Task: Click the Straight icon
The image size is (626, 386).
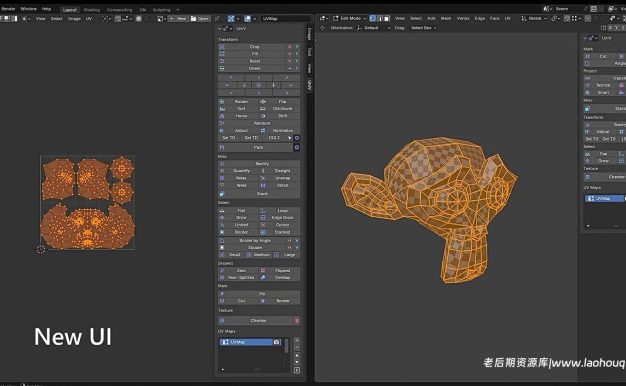Action: click(x=263, y=171)
